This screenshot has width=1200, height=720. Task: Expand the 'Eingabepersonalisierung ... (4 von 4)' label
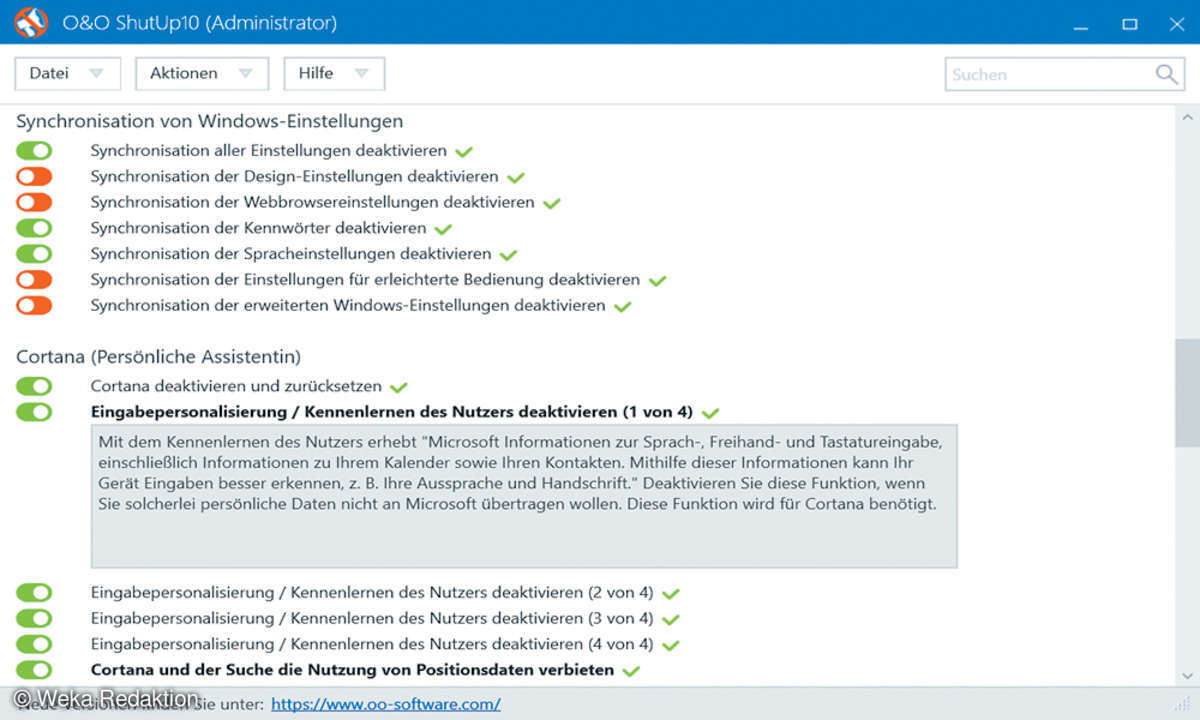(x=372, y=644)
